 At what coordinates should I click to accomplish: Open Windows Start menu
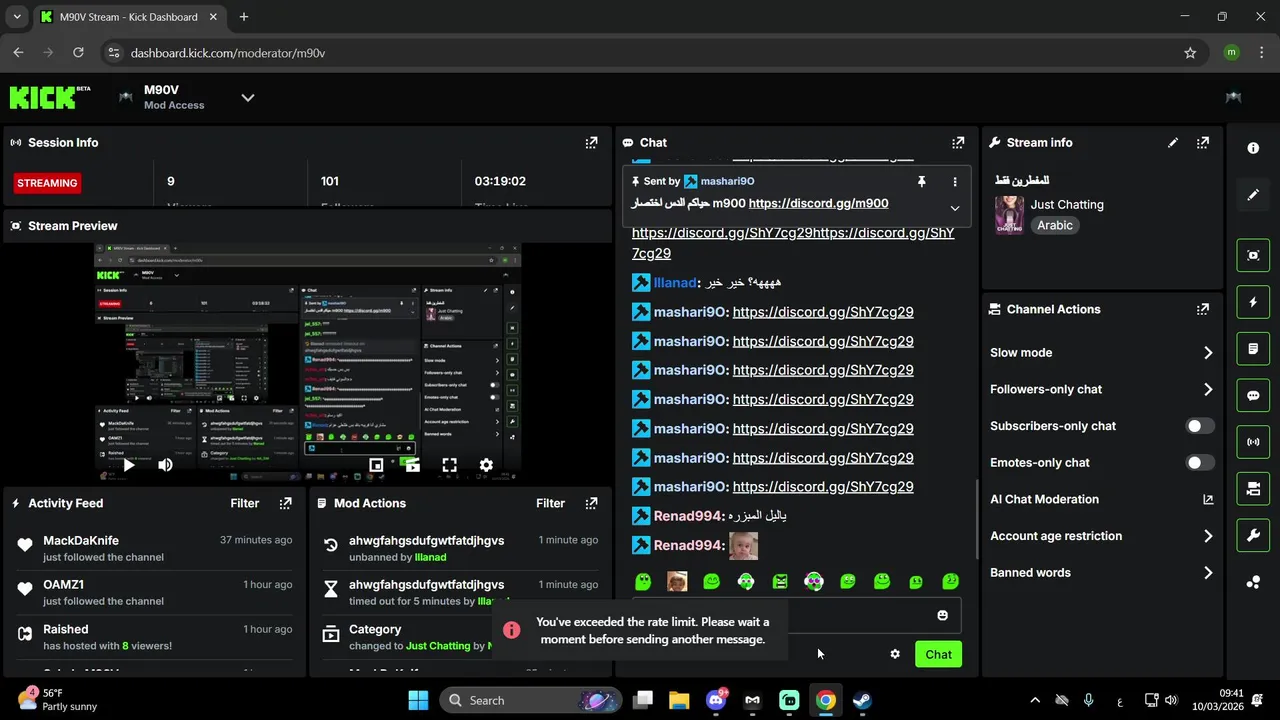coord(418,700)
